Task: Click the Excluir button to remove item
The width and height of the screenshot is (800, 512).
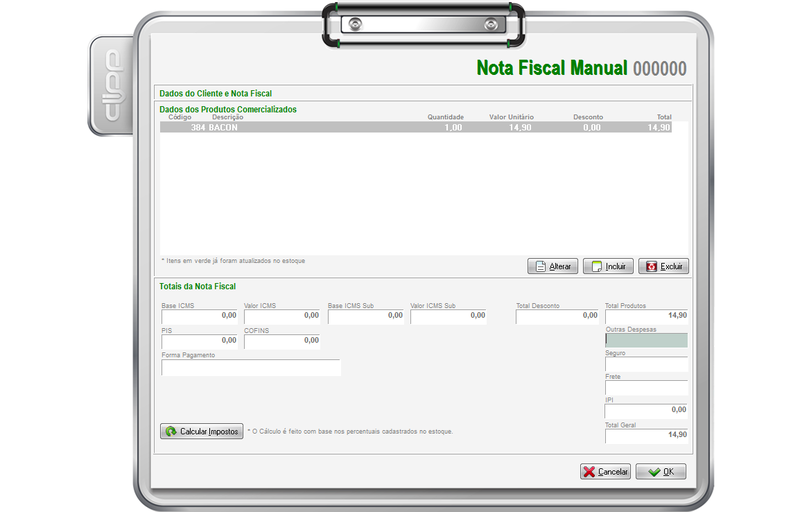Action: (663, 267)
